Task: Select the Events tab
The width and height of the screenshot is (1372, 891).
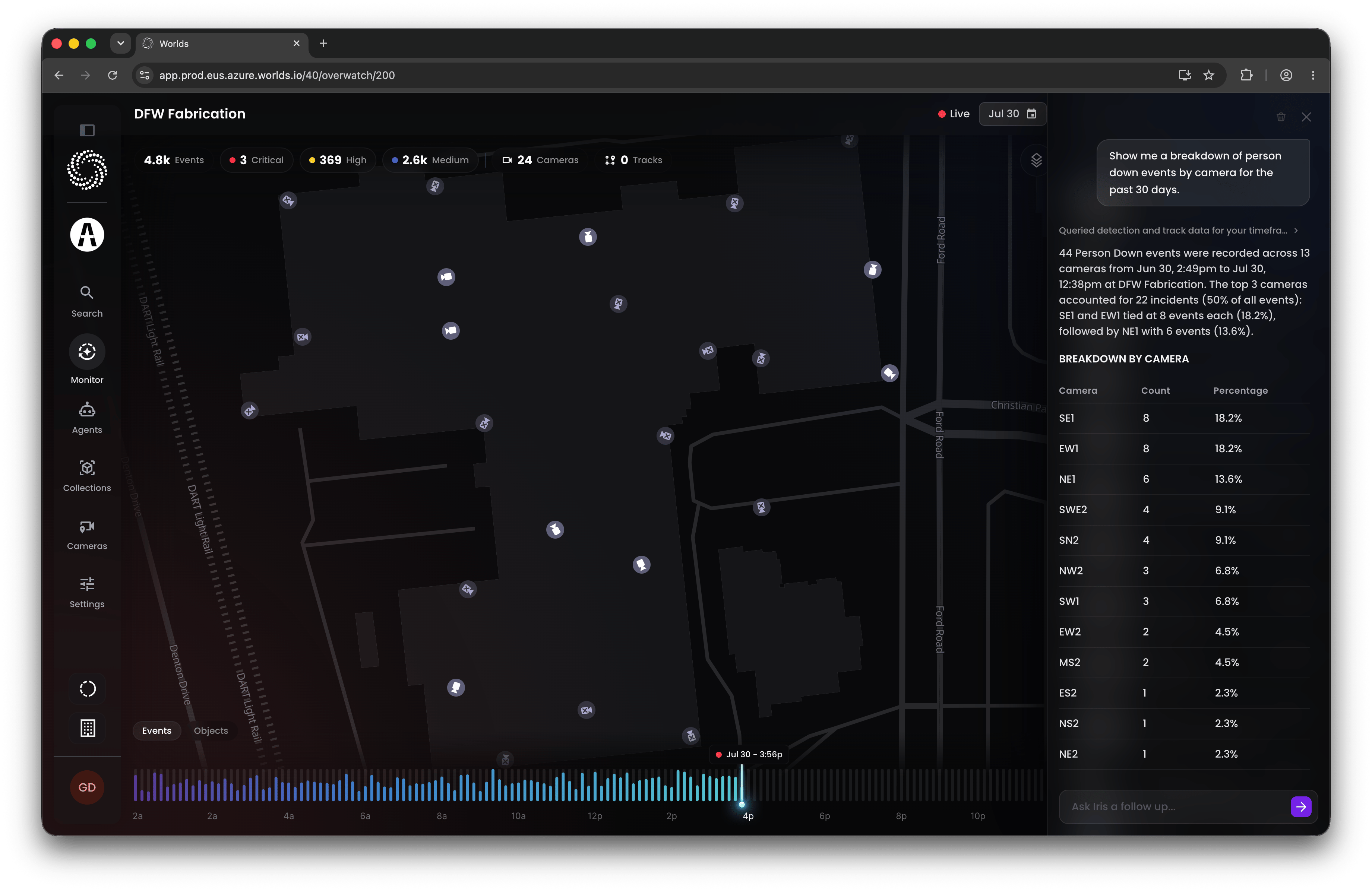Action: pyautogui.click(x=156, y=731)
